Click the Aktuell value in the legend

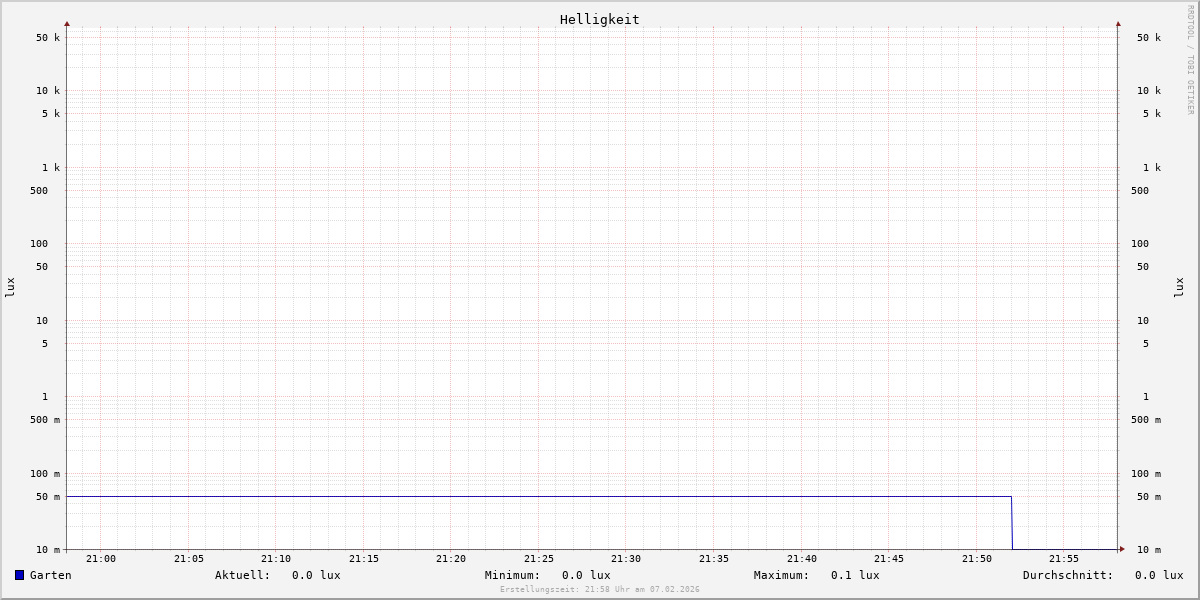(x=315, y=575)
